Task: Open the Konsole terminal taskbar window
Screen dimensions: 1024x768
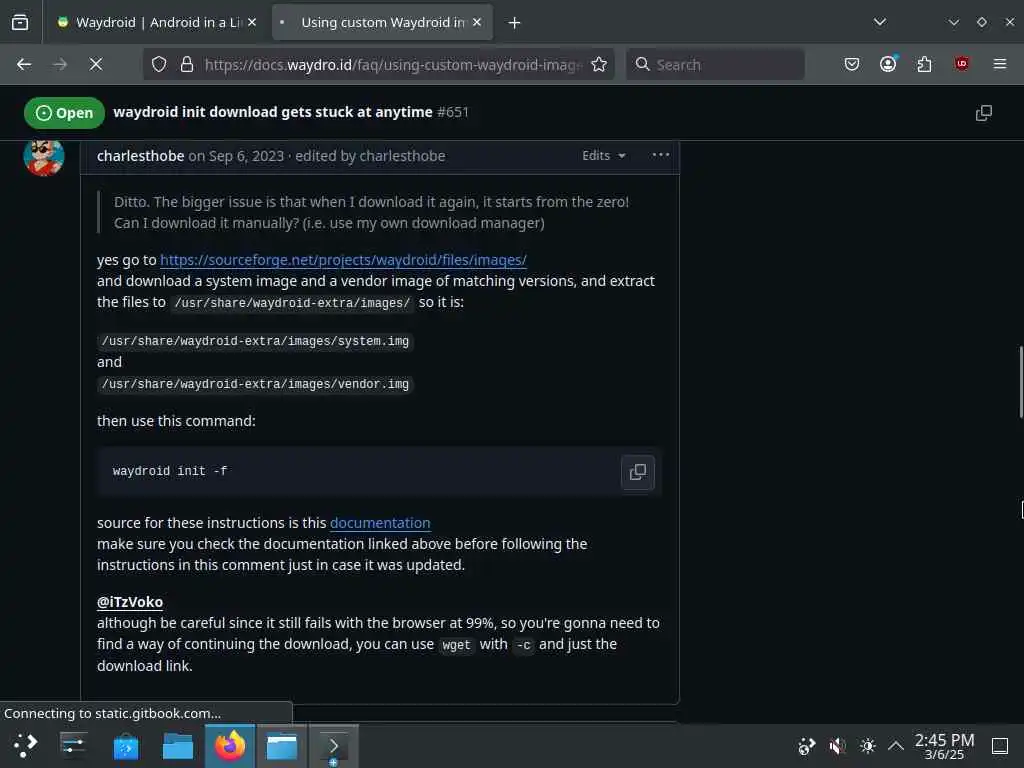Action: 333,746
